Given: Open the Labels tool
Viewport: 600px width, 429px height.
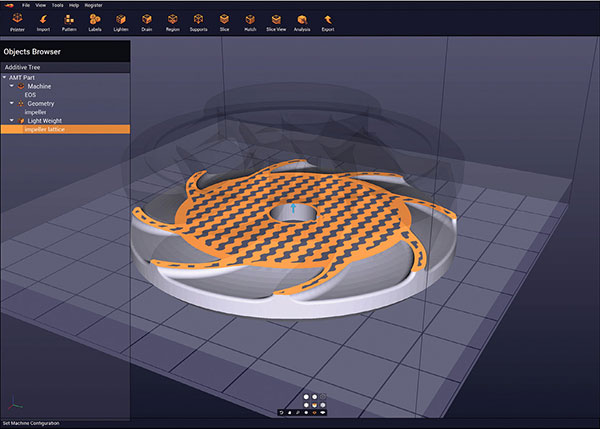Looking at the screenshot, I should click(95, 22).
